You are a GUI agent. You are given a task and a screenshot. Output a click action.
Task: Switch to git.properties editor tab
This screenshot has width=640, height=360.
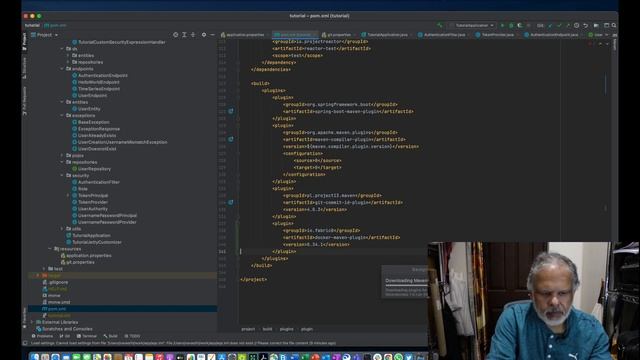(337, 35)
